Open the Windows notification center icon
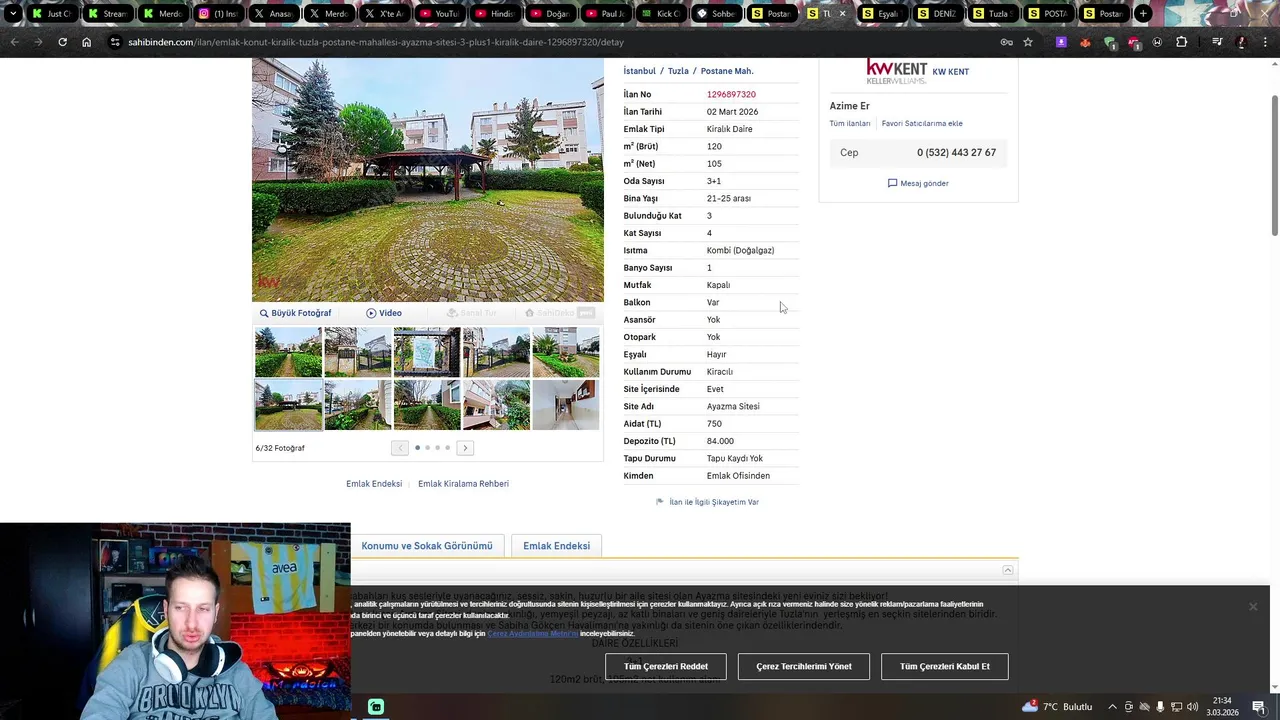Viewport: 1280px width, 720px height. tap(1259, 707)
